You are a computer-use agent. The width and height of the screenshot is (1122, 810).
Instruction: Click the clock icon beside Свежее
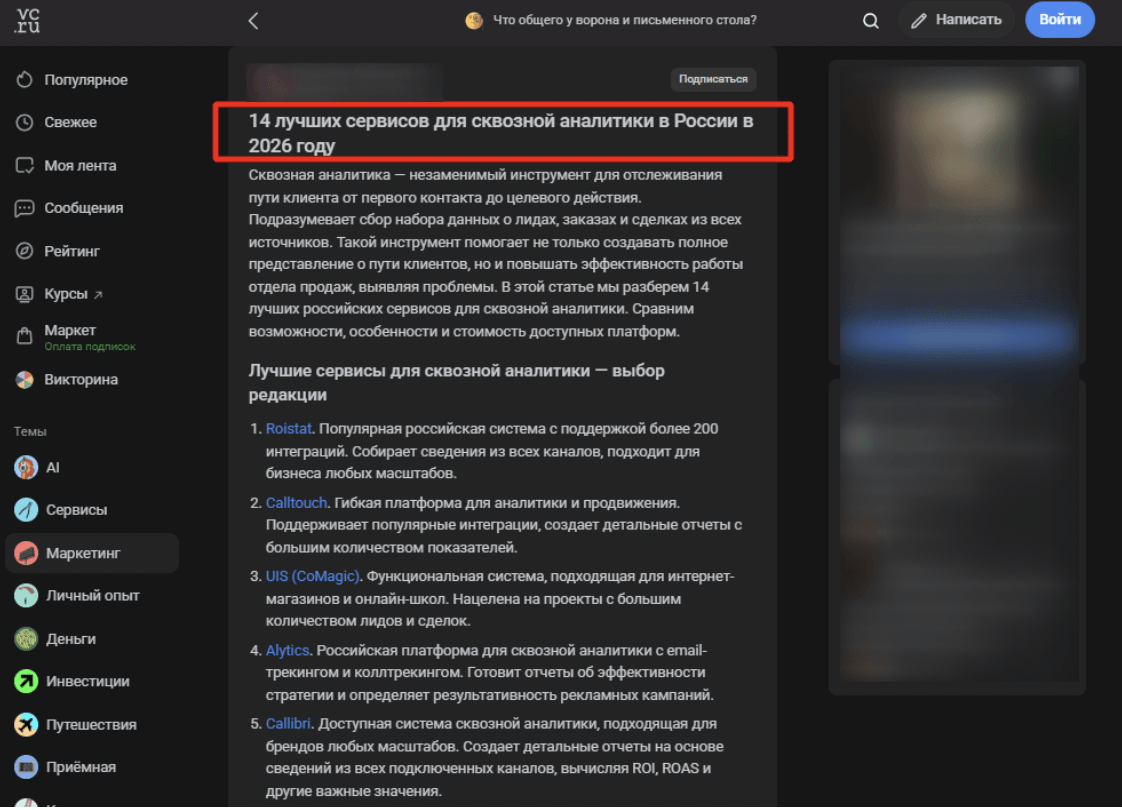[x=24, y=122]
